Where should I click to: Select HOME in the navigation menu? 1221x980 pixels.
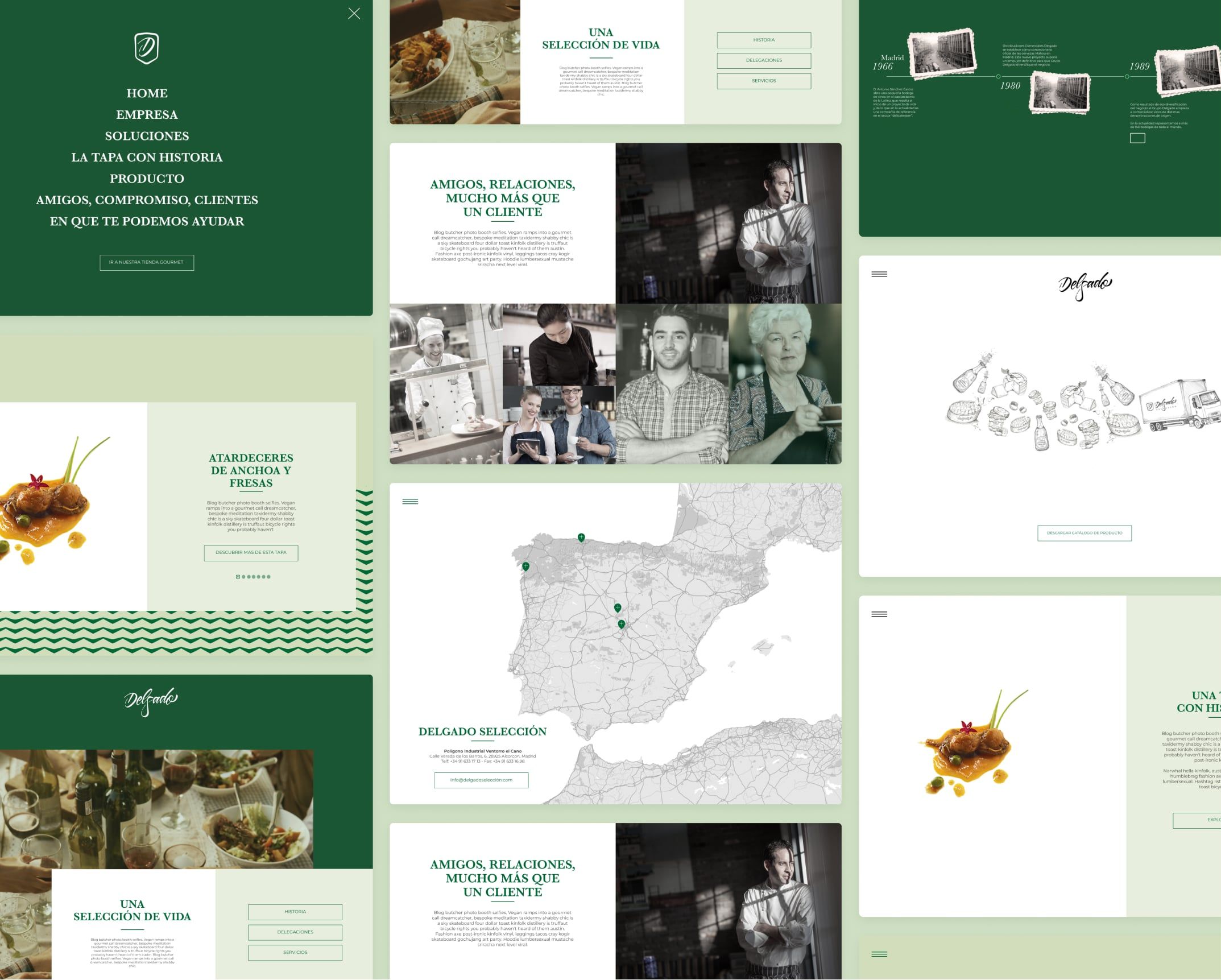pyautogui.click(x=147, y=93)
